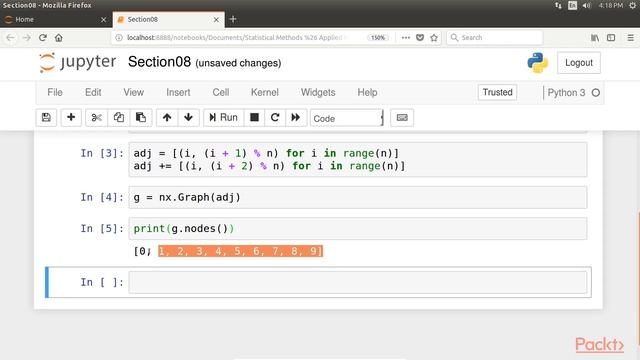Copy selected cells icon
The width and height of the screenshot is (640, 360).
coord(119,118)
